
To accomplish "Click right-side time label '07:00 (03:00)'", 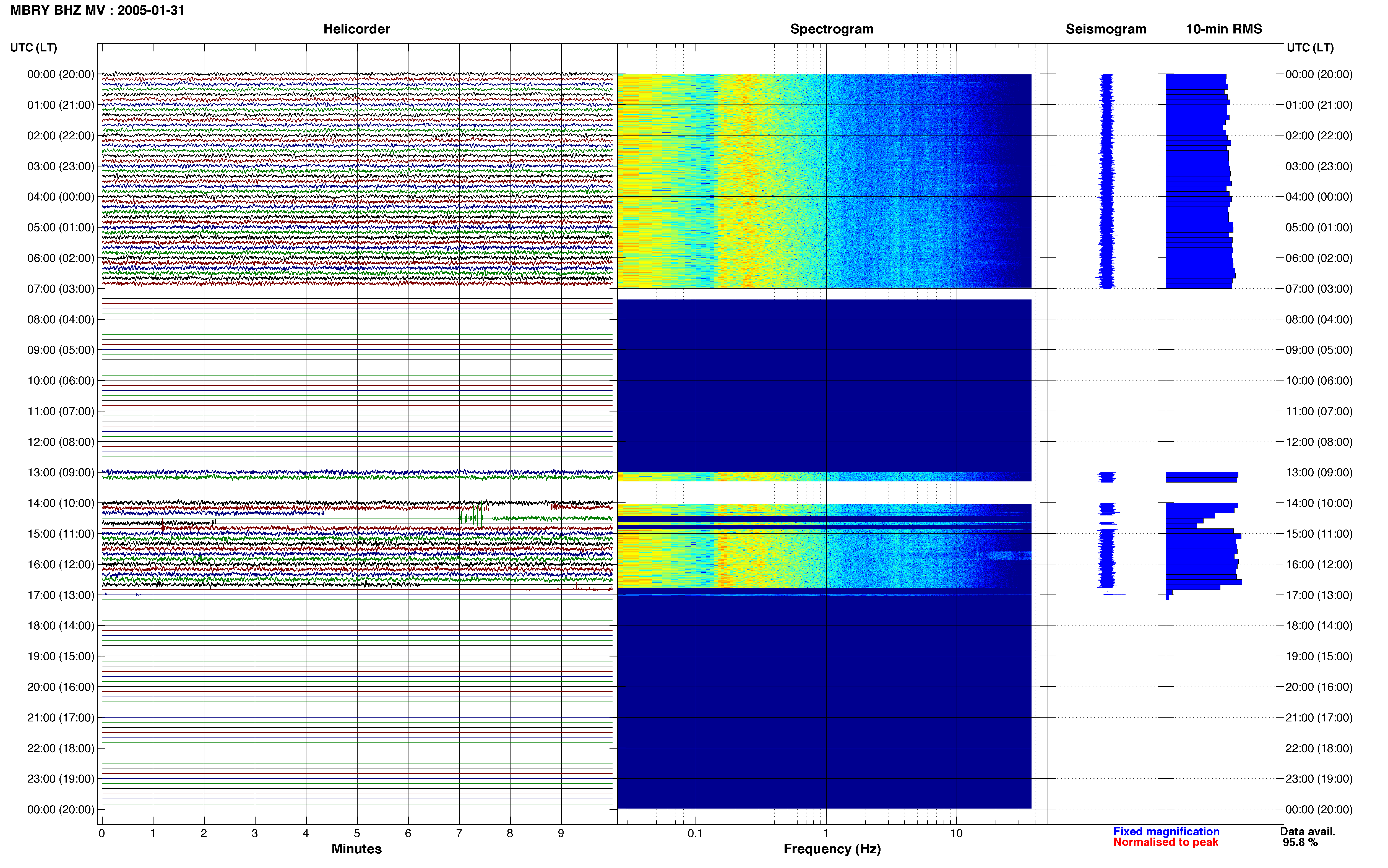I will coord(1319,289).
